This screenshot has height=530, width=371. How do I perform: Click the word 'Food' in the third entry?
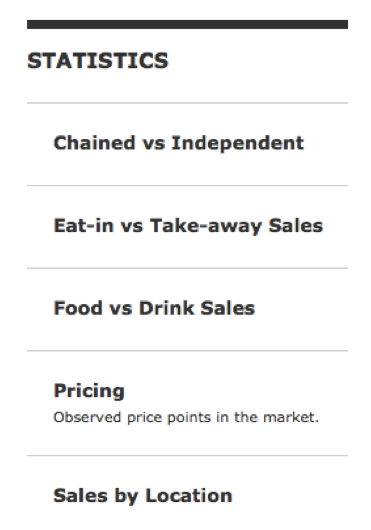(x=78, y=308)
